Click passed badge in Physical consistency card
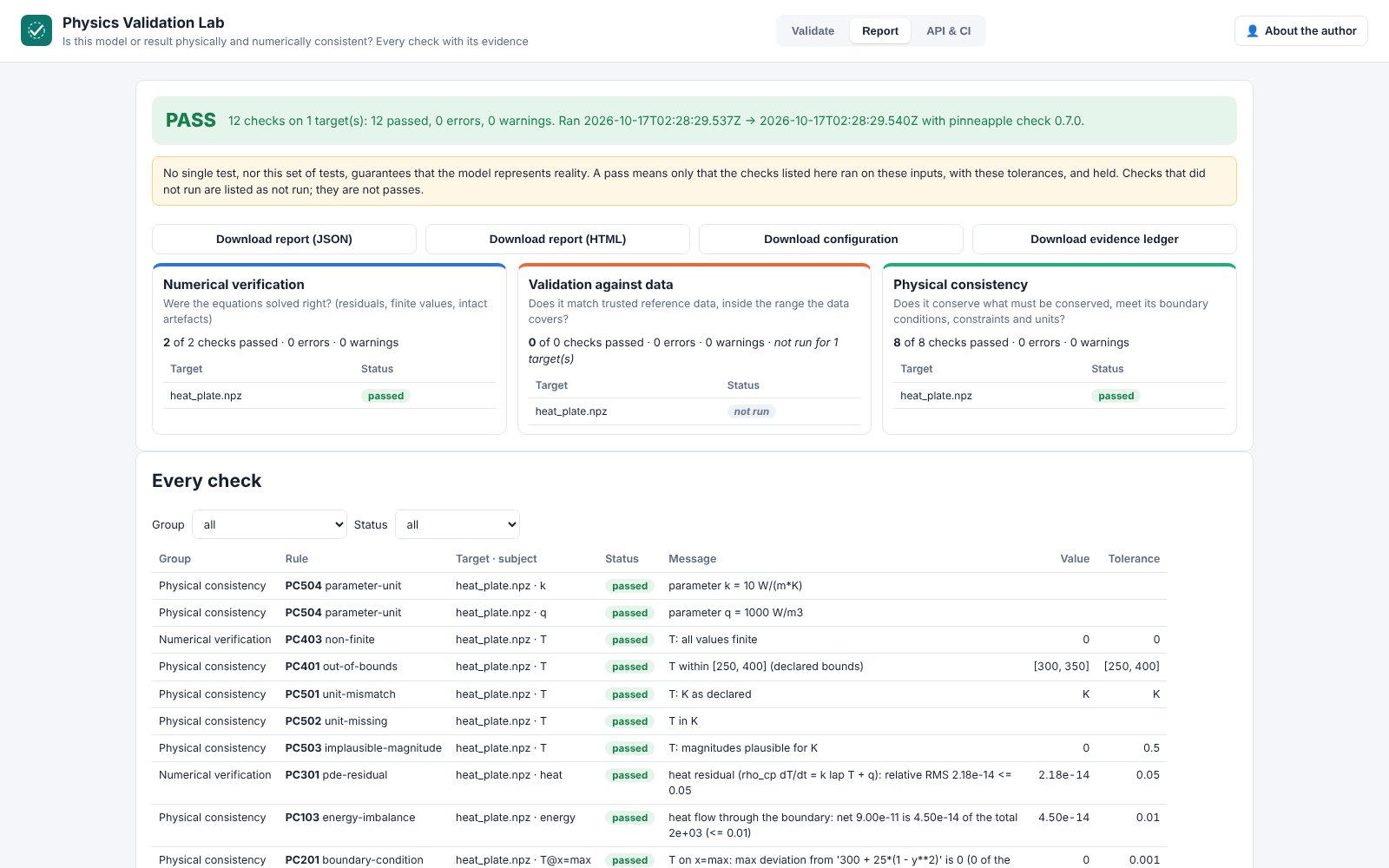This screenshot has height=868, width=1389. coord(1116,396)
